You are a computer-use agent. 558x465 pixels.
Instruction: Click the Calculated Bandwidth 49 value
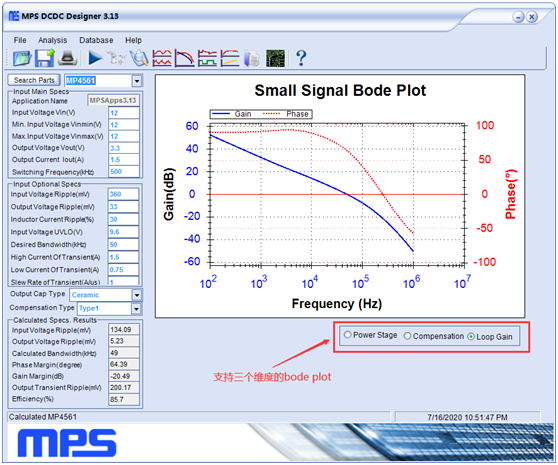pyautogui.click(x=124, y=353)
